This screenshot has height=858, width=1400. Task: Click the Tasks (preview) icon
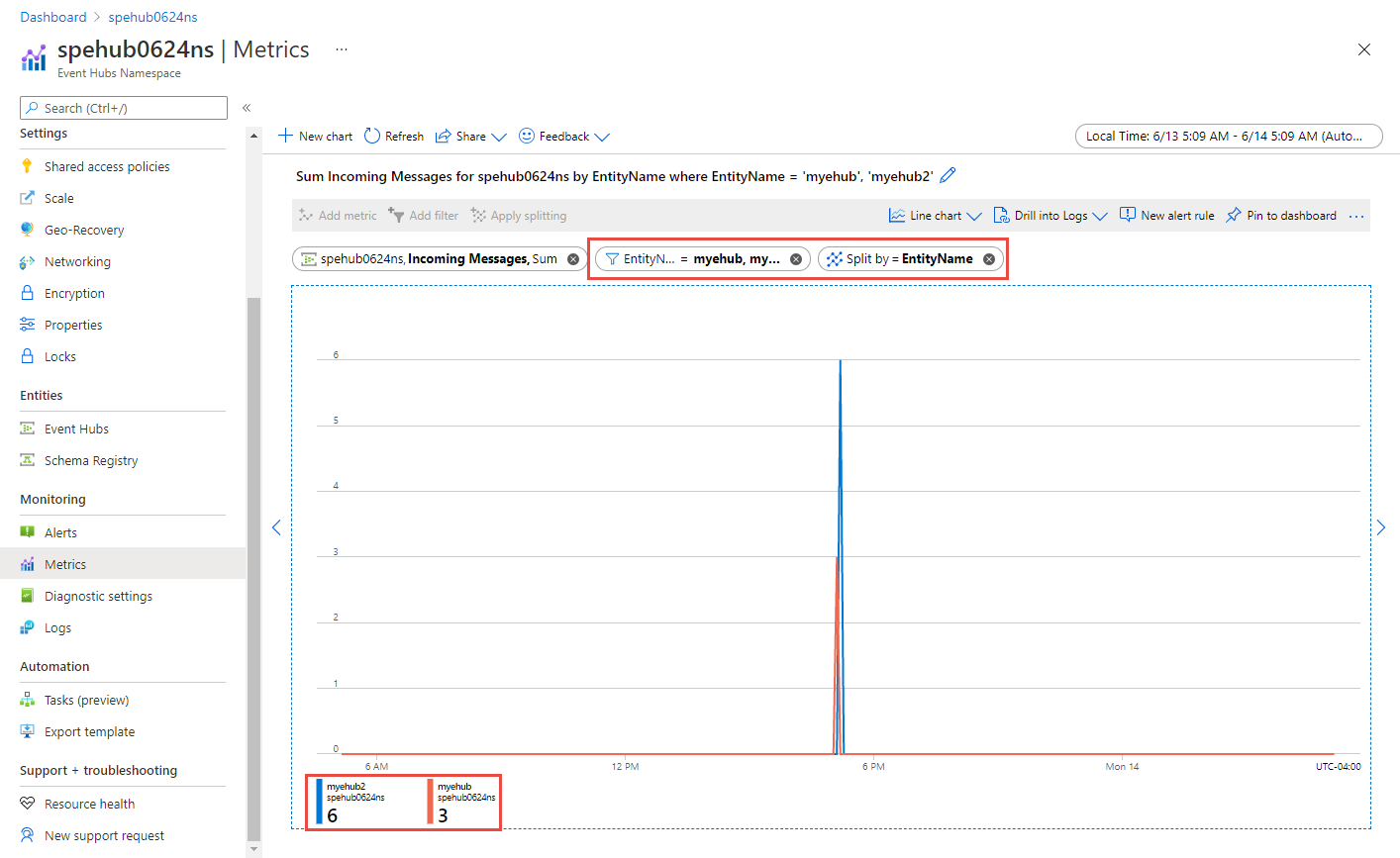coord(27,700)
